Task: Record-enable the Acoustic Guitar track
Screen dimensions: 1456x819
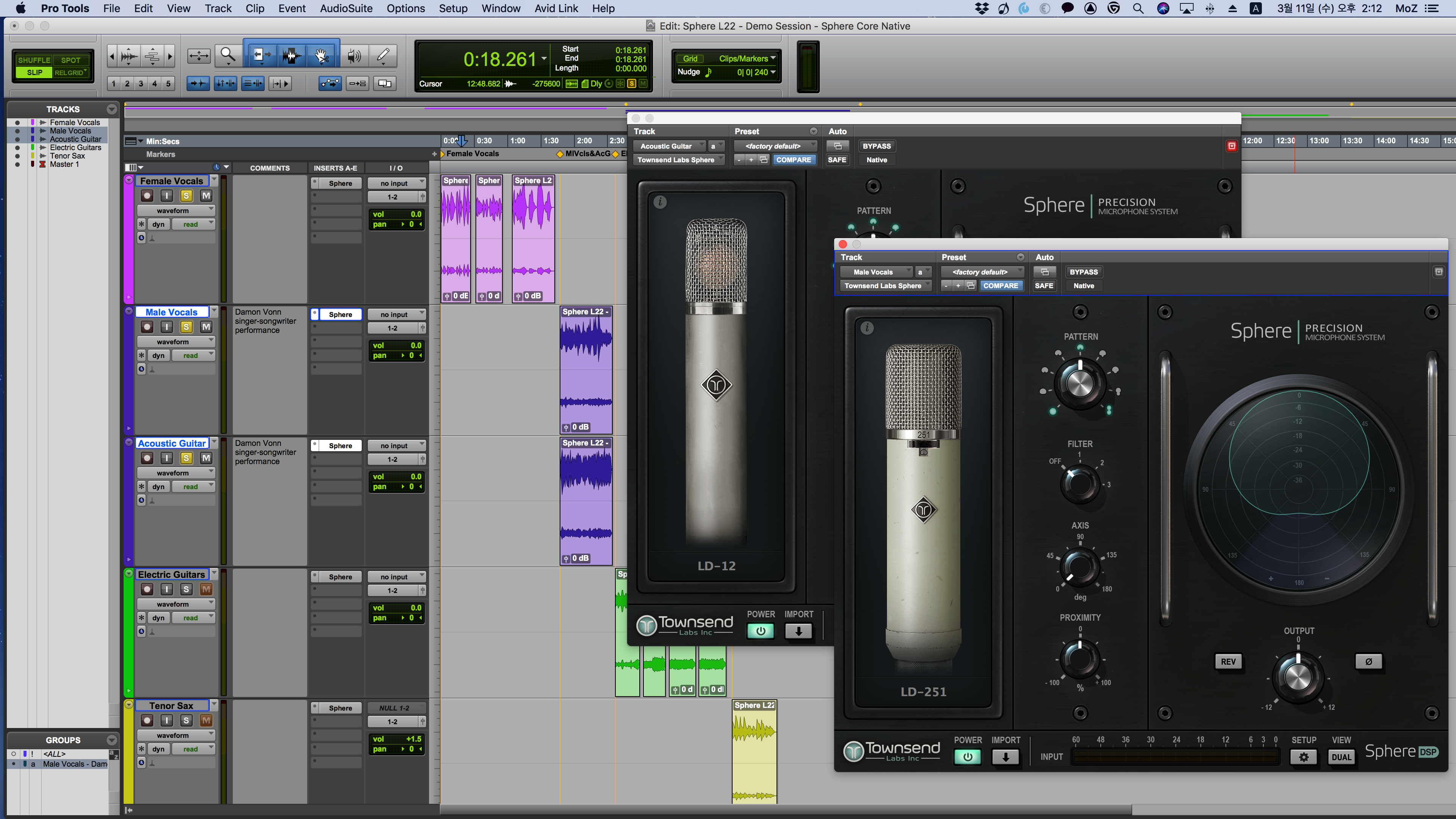Action: tap(147, 458)
